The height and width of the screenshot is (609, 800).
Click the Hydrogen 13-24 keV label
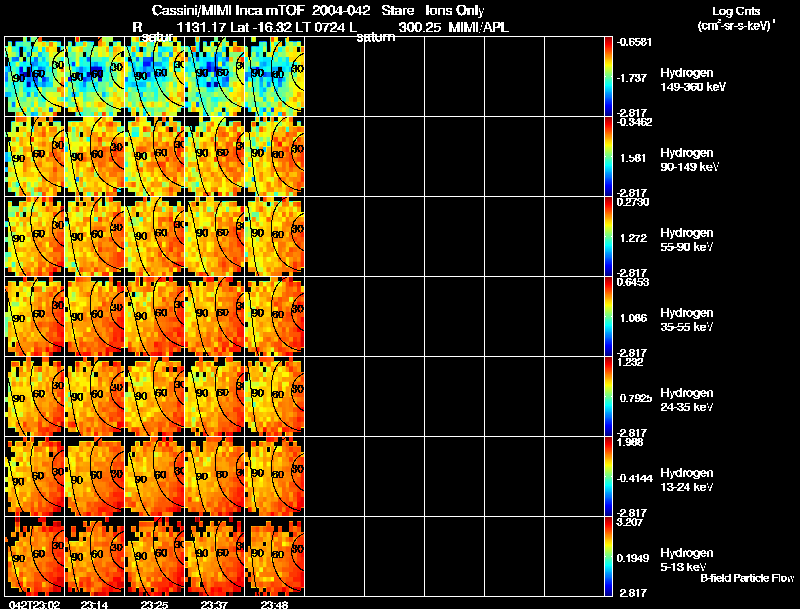tap(687, 480)
